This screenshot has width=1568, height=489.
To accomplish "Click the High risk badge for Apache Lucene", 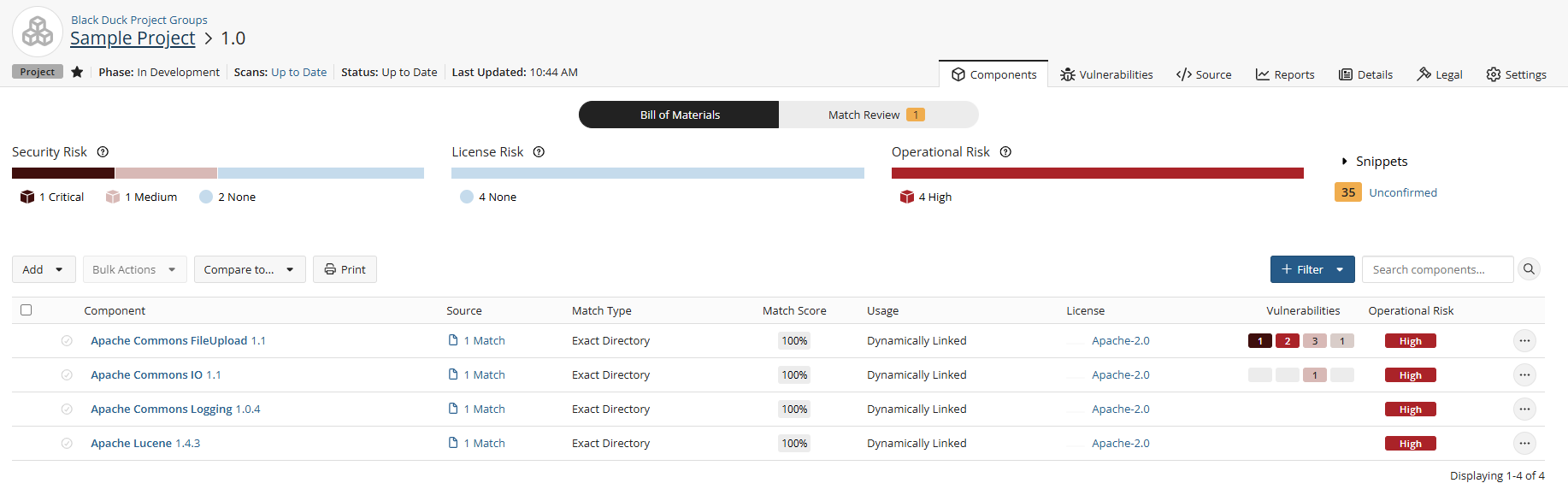I will click(x=1411, y=444).
